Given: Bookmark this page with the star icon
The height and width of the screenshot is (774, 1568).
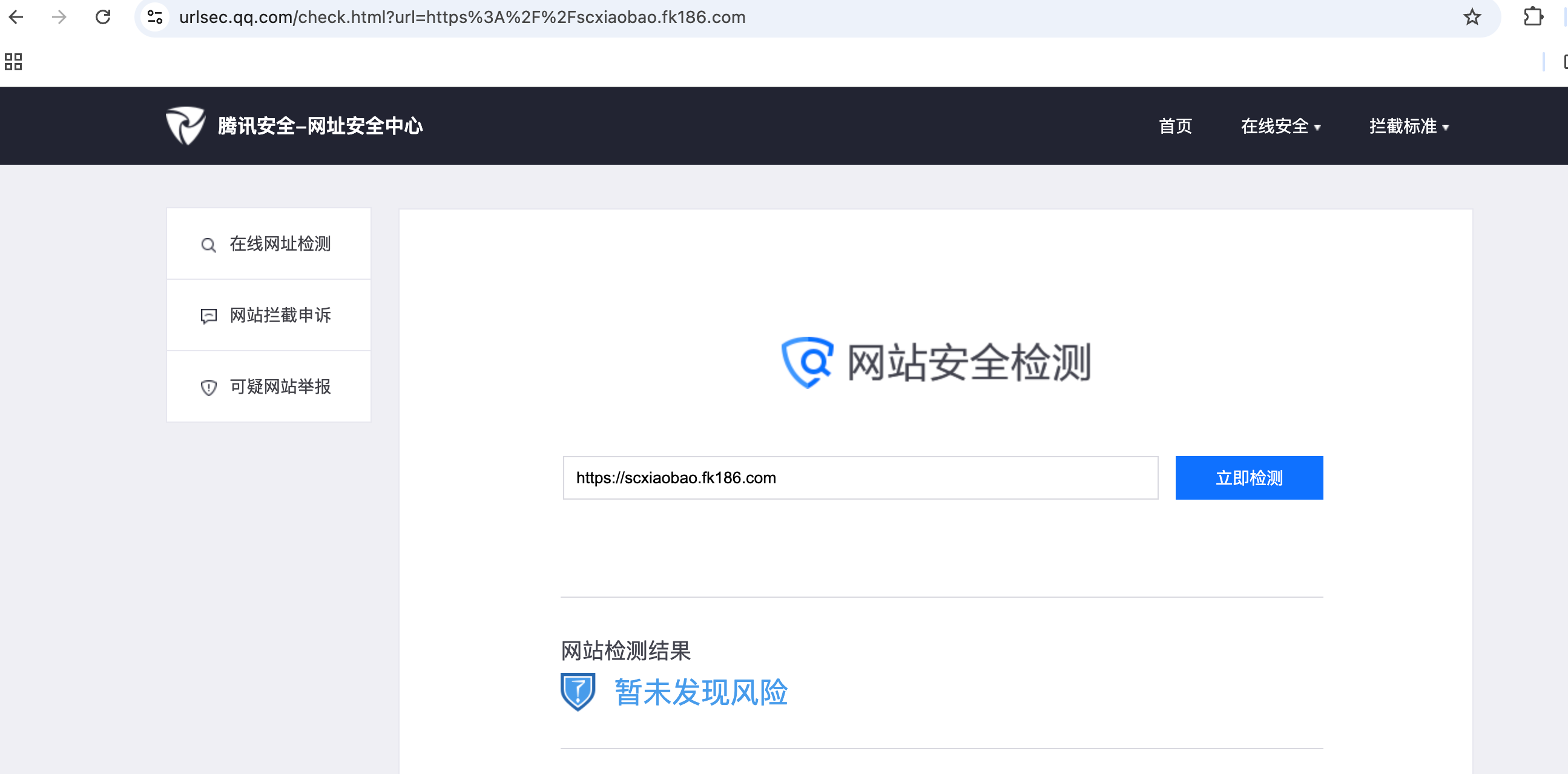Looking at the screenshot, I should point(1471,17).
